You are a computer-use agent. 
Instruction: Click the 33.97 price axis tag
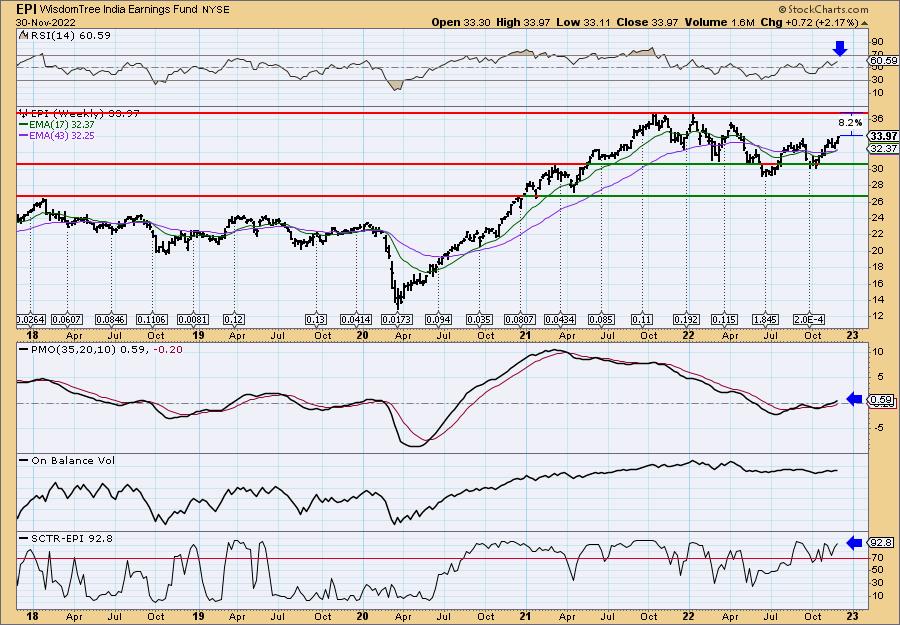883,136
